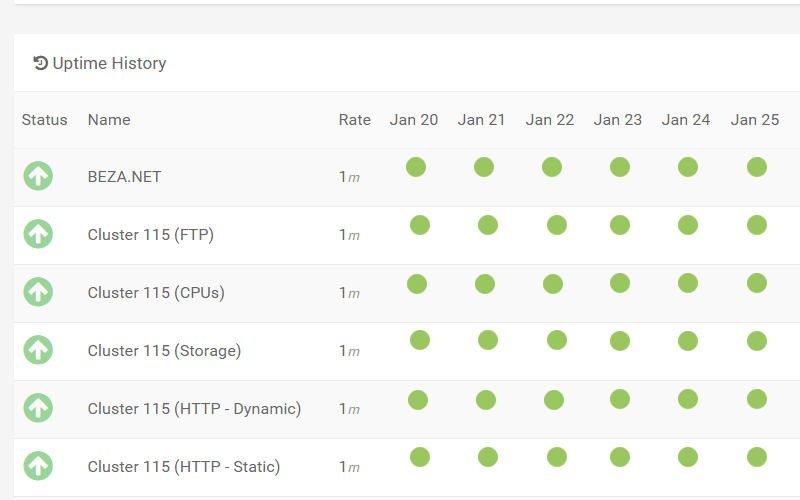Screen dimensions: 800x500
Task: Click the Jan 24 column header
Action: (686, 120)
